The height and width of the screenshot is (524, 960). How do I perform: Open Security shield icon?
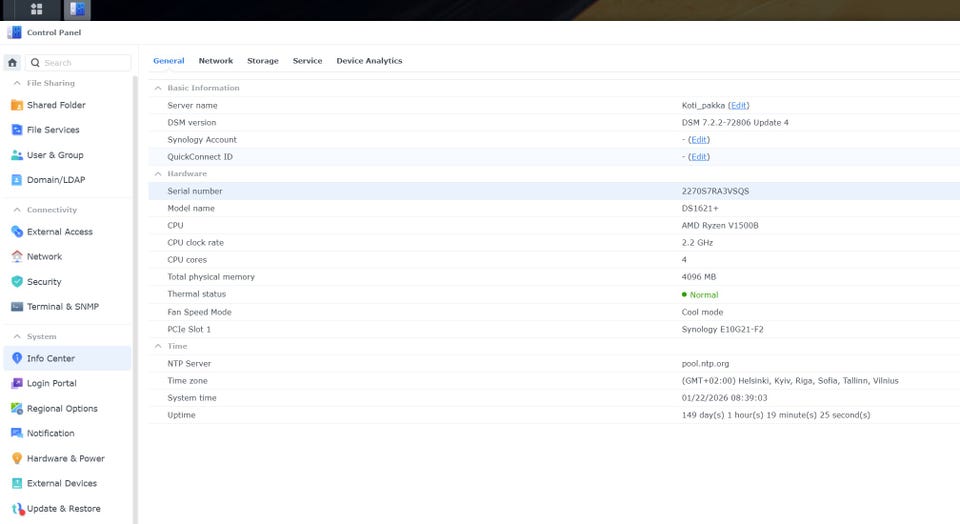pyautogui.click(x=17, y=282)
